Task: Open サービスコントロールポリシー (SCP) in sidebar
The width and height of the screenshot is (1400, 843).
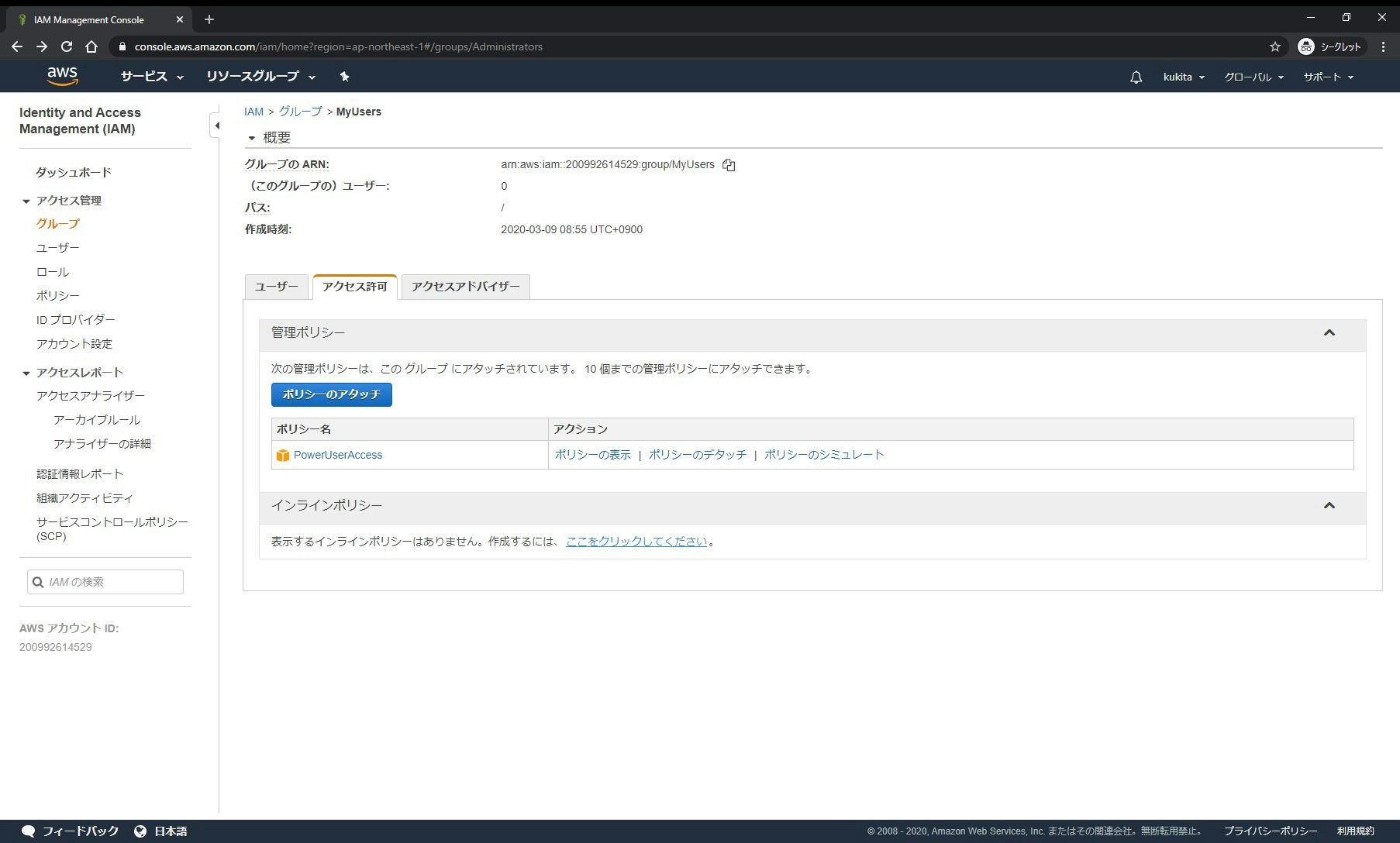Action: [112, 529]
